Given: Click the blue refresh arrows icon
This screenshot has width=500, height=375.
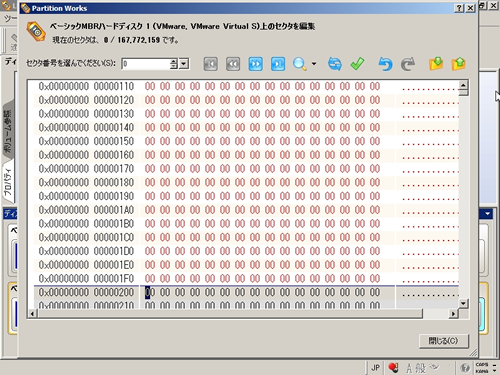Looking at the screenshot, I should [335, 64].
